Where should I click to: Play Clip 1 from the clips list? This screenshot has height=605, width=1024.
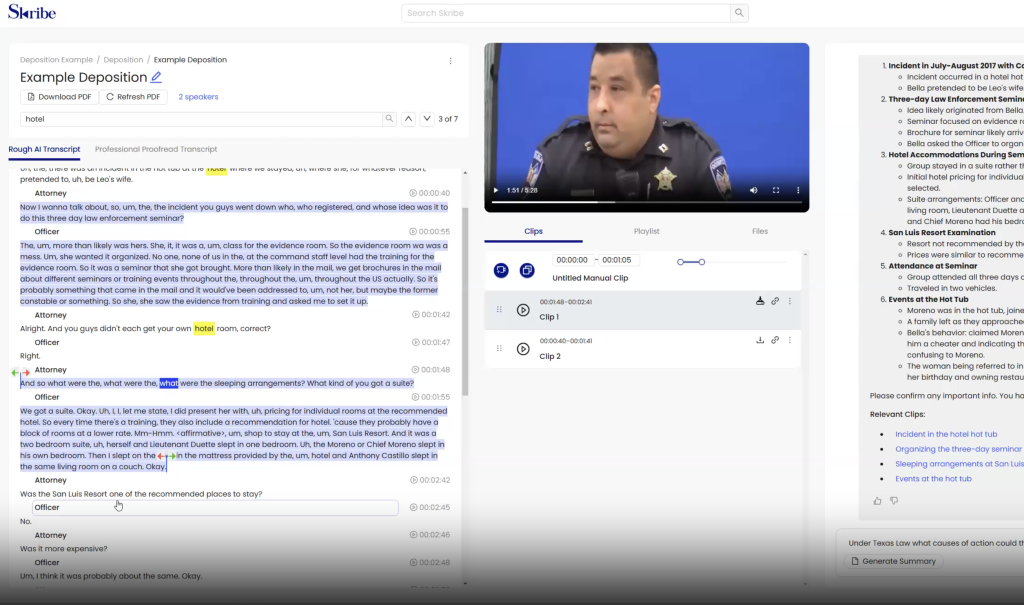523,310
